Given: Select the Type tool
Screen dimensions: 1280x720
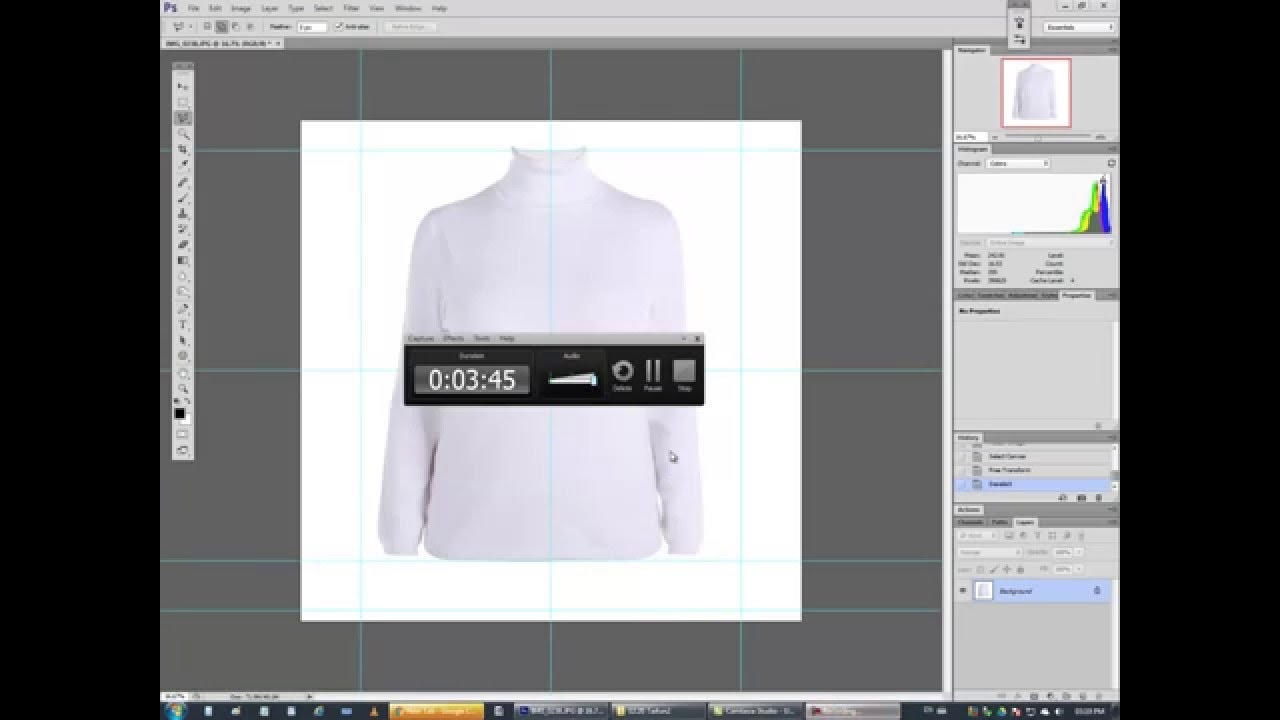Looking at the screenshot, I should (x=183, y=325).
